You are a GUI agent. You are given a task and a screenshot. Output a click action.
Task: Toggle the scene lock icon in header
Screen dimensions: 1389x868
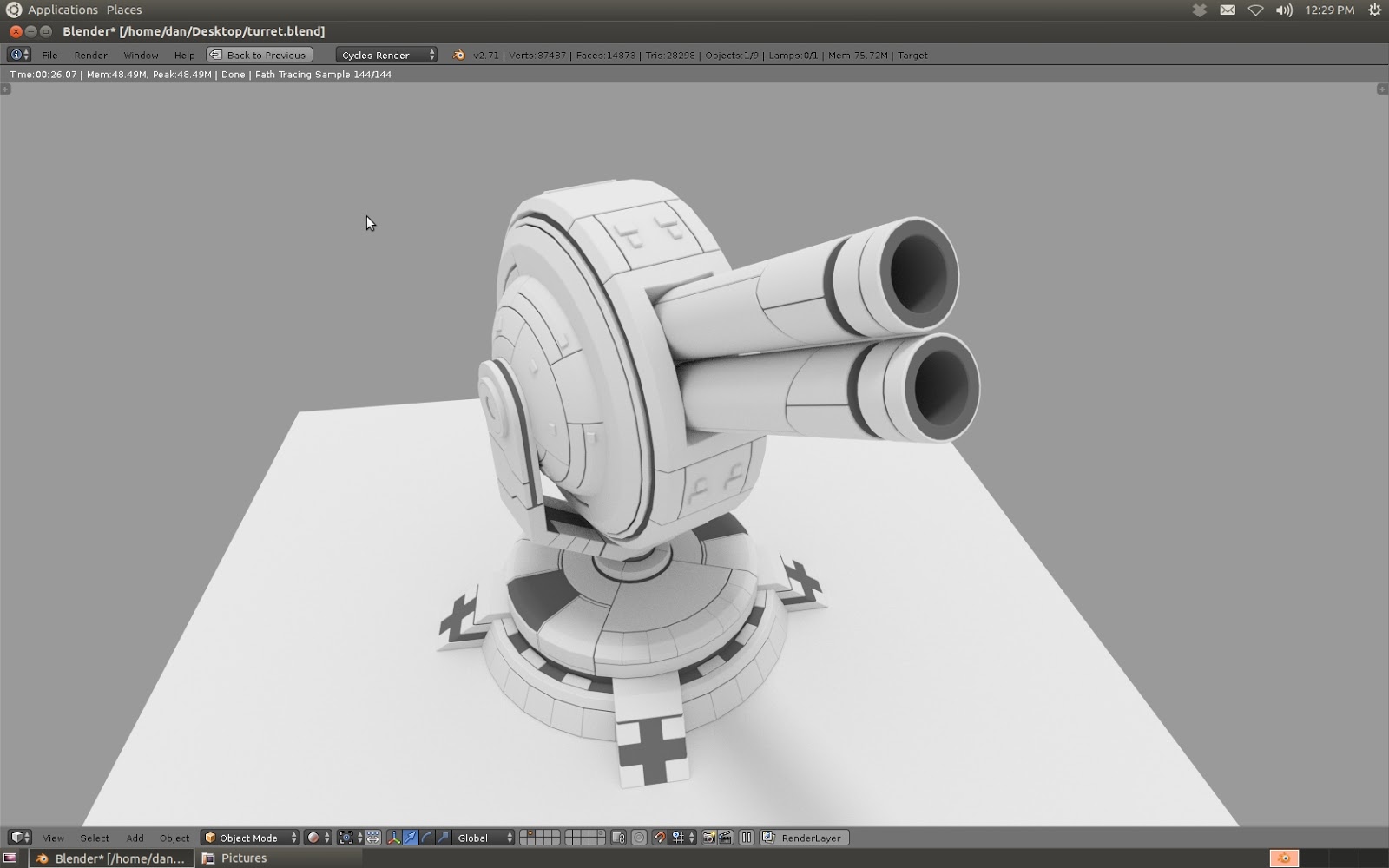620,838
